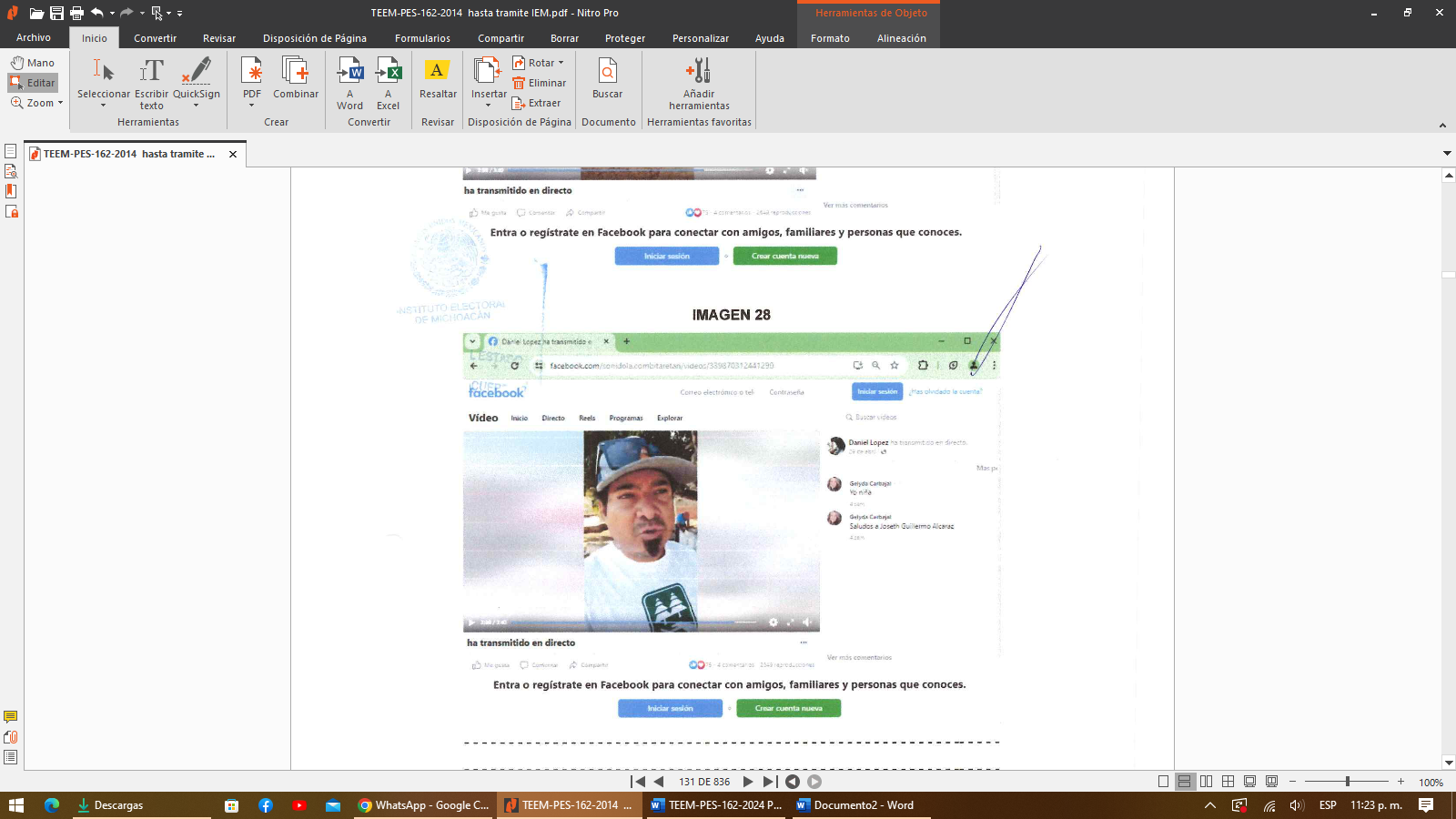Switch to the Revisar tab
1456x819 pixels.
(x=219, y=38)
